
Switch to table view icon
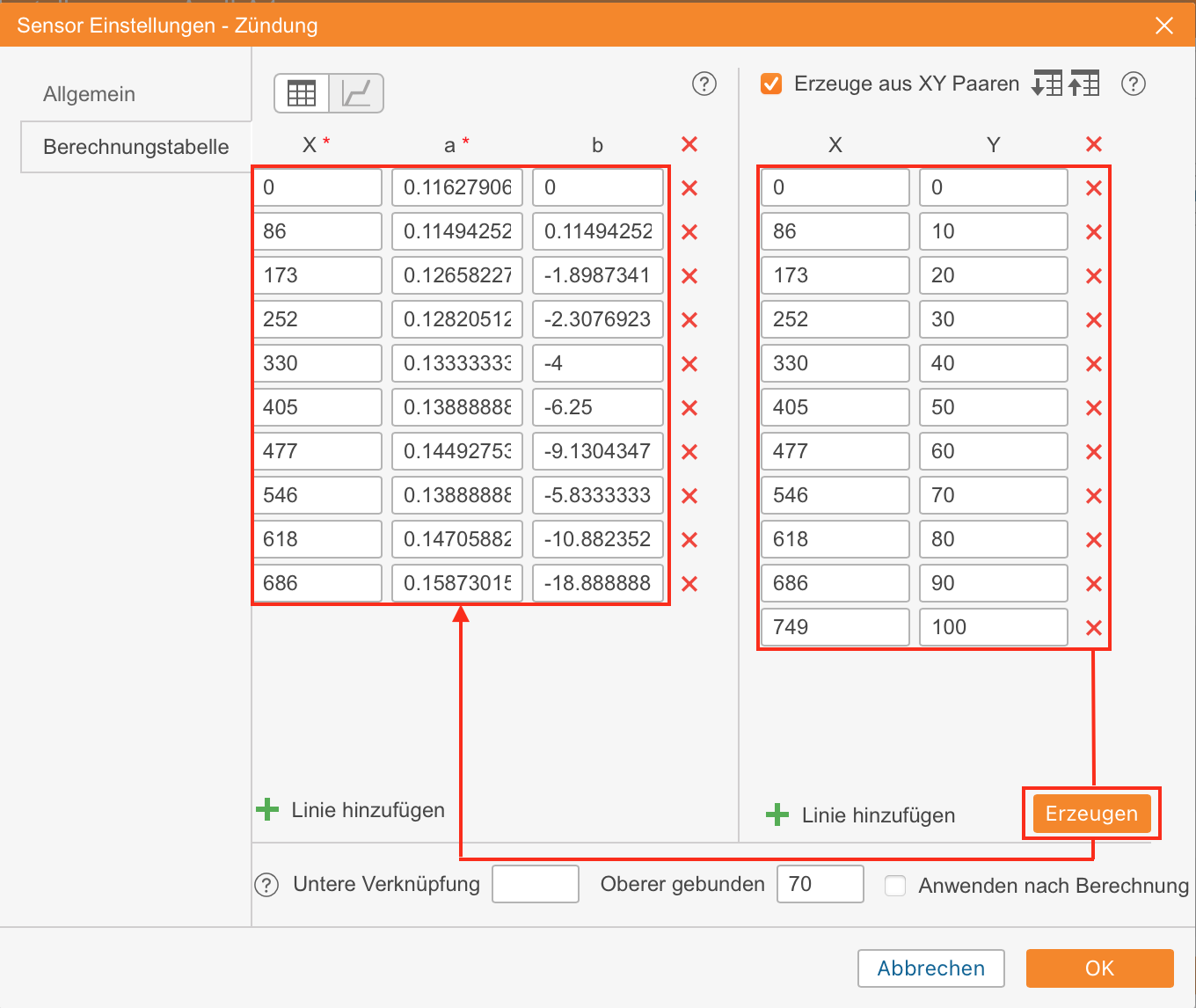point(302,93)
